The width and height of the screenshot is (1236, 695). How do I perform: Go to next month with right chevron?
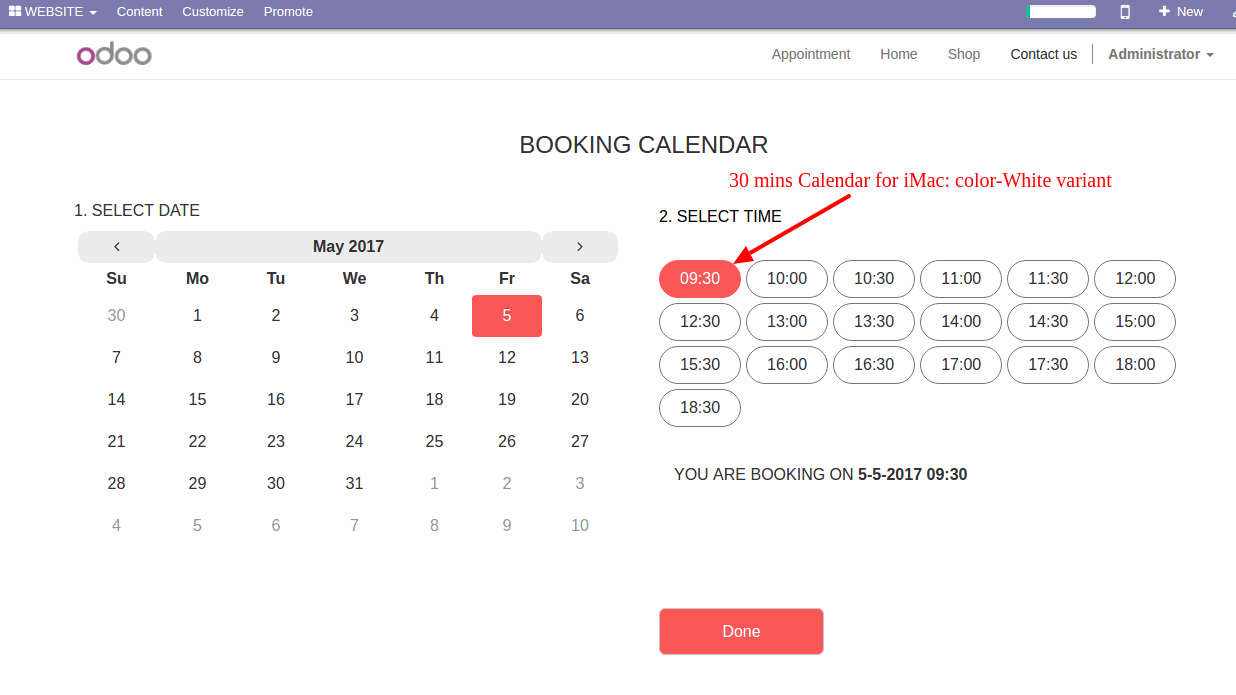click(580, 246)
